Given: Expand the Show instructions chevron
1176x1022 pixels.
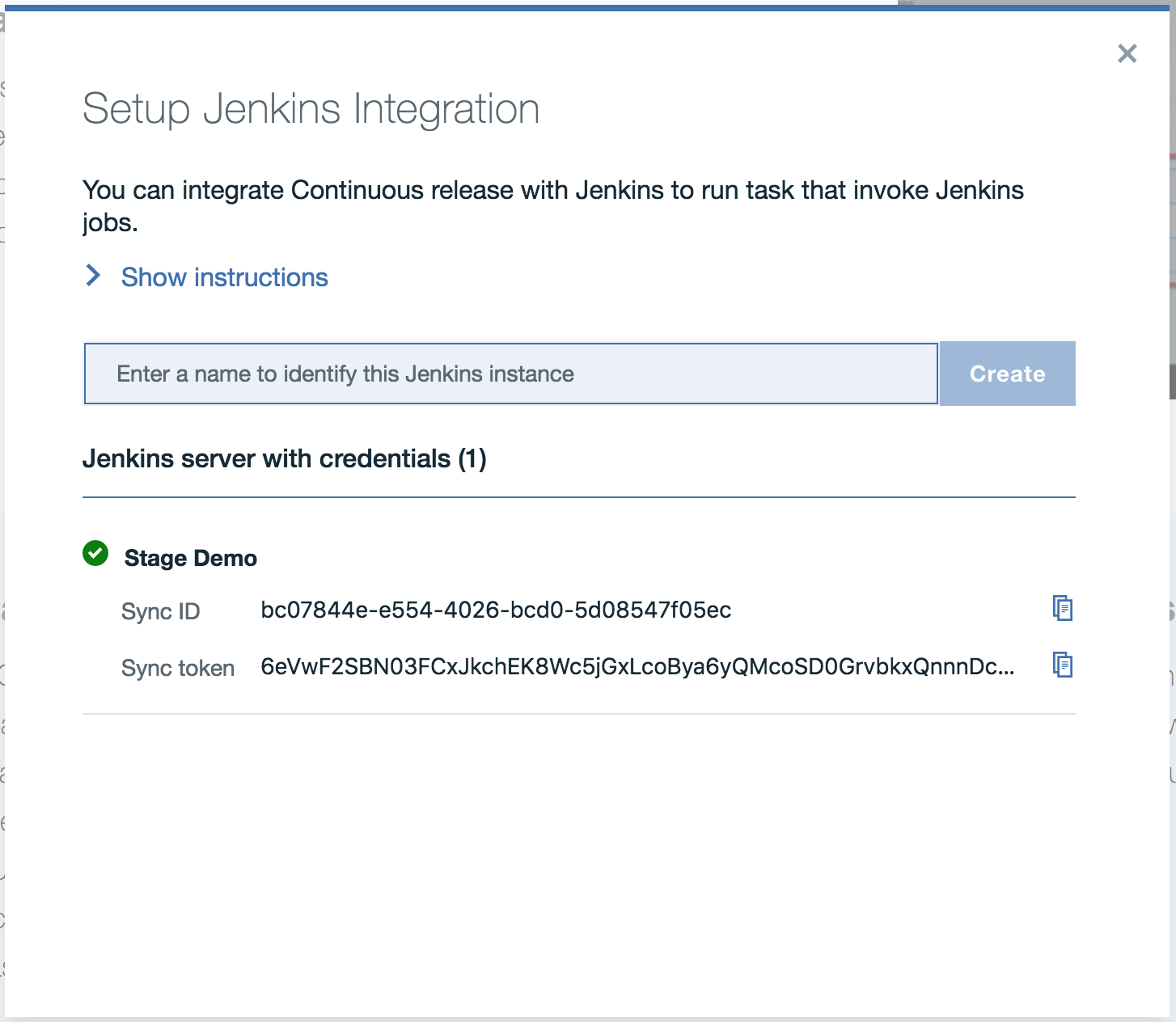Looking at the screenshot, I should [x=93, y=276].
